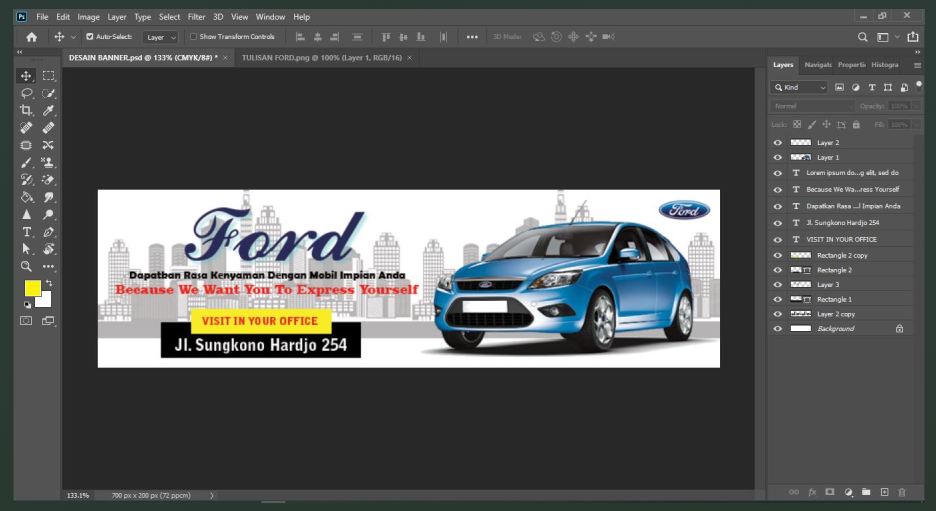Select the Spot Healing Brush tool
Image resolution: width=936 pixels, height=511 pixels.
point(26,128)
